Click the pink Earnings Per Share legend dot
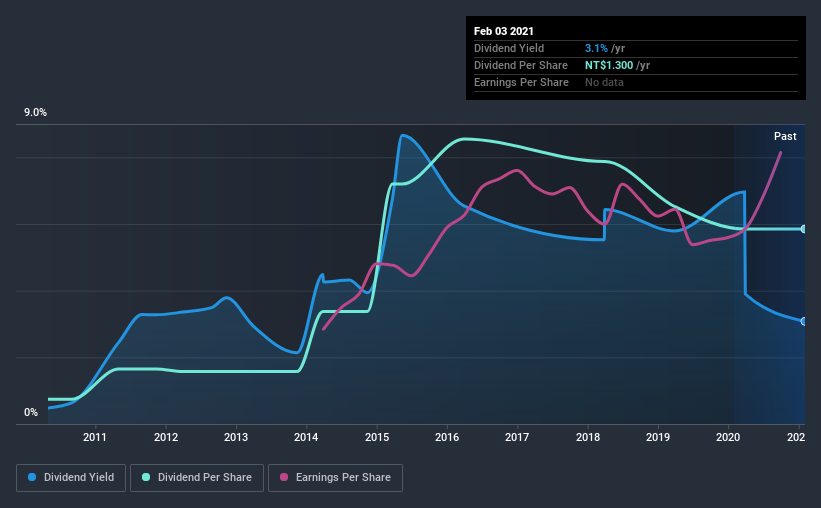Screen dimensions: 821x508 coord(284,477)
